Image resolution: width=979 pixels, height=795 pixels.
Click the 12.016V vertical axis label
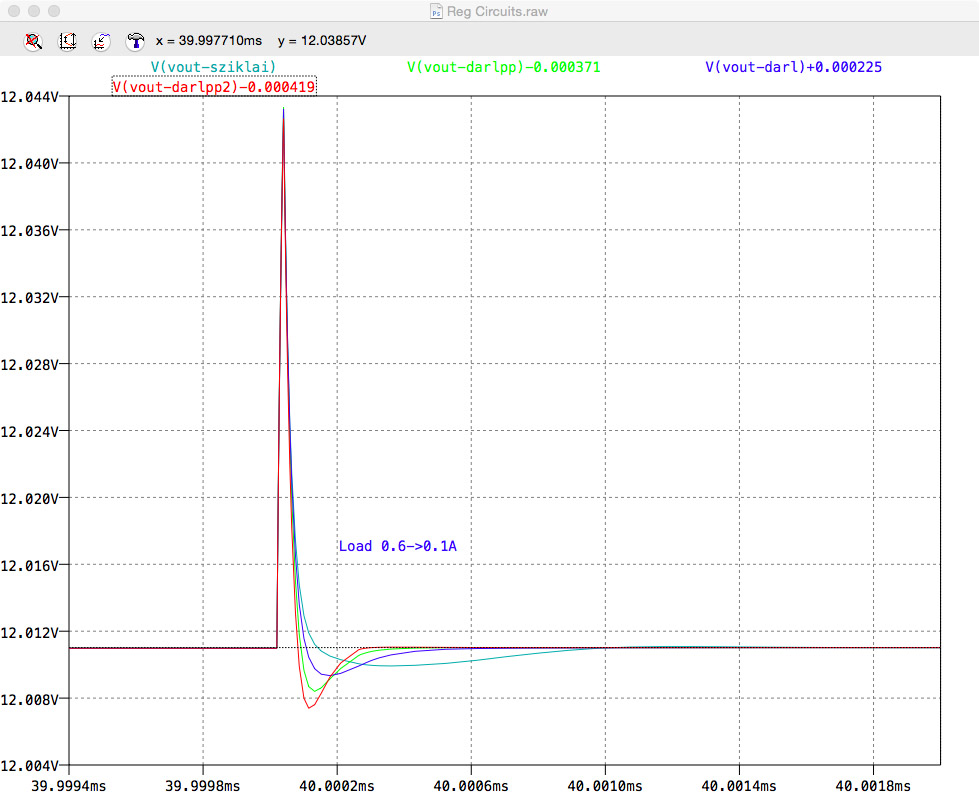tap(29, 565)
